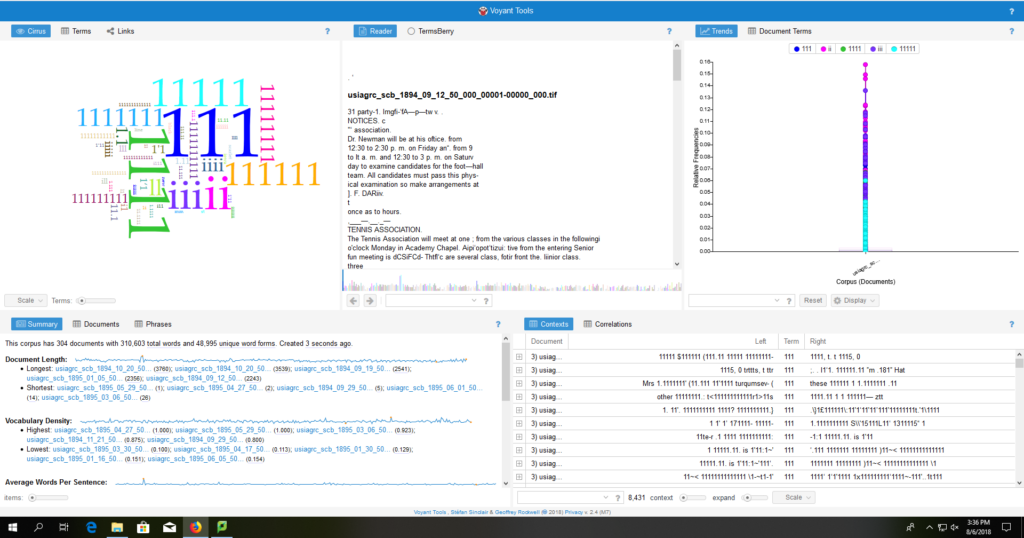The width and height of the screenshot is (1024, 538).
Task: Open help for the Reader panel
Action: pyautogui.click(x=669, y=31)
